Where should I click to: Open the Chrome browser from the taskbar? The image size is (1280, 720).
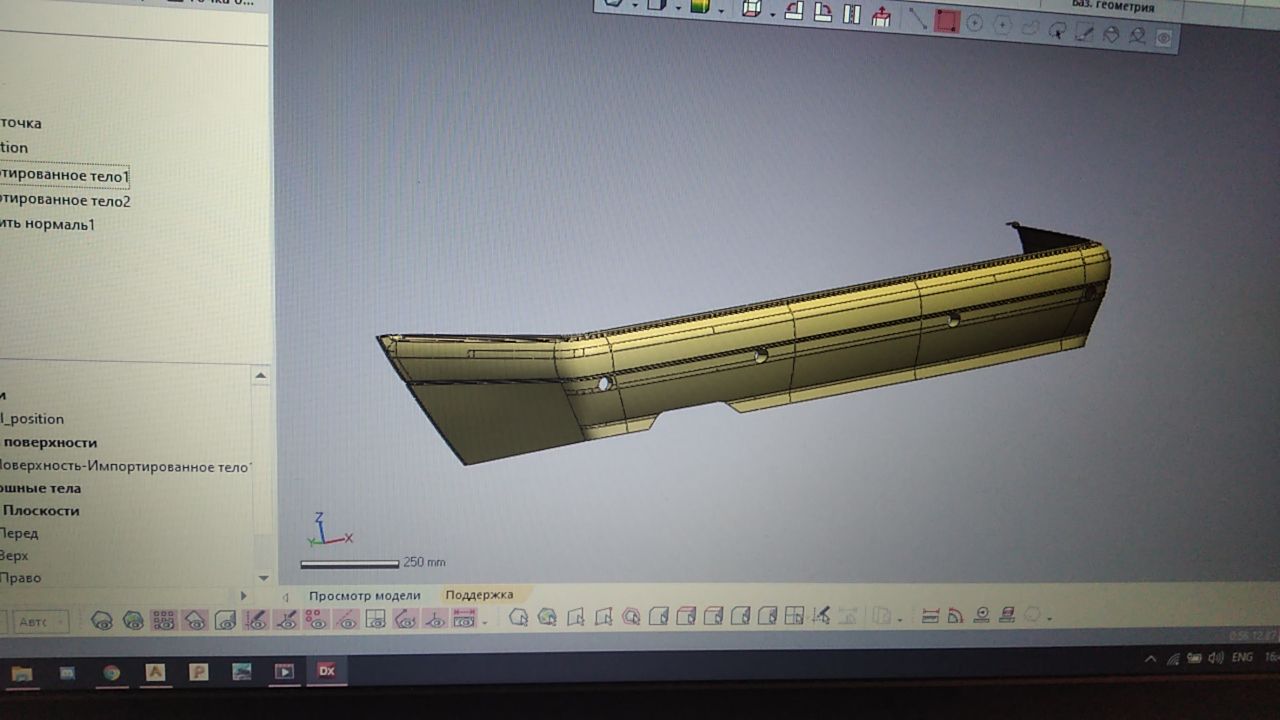111,672
